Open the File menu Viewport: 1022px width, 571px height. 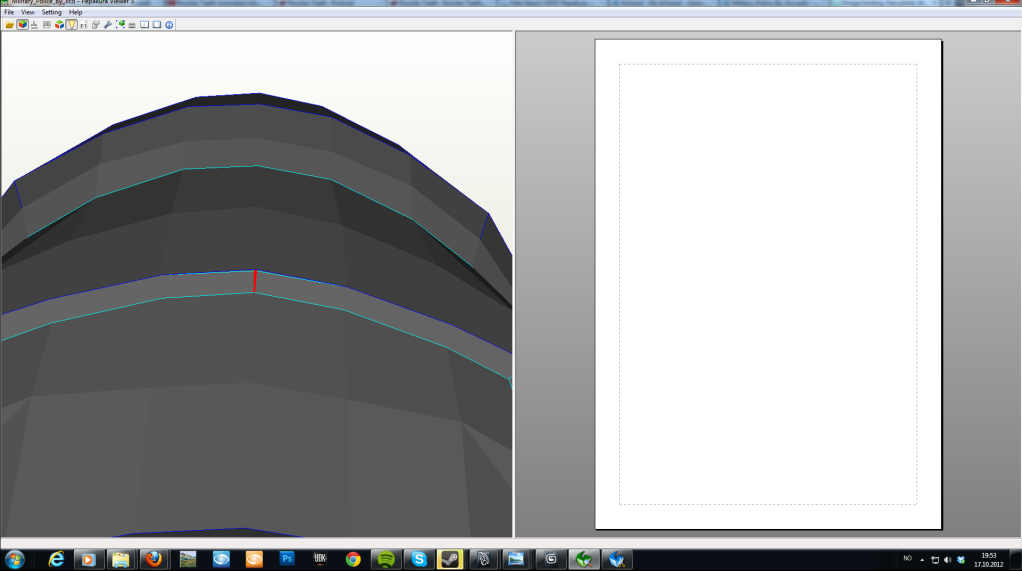tap(9, 12)
